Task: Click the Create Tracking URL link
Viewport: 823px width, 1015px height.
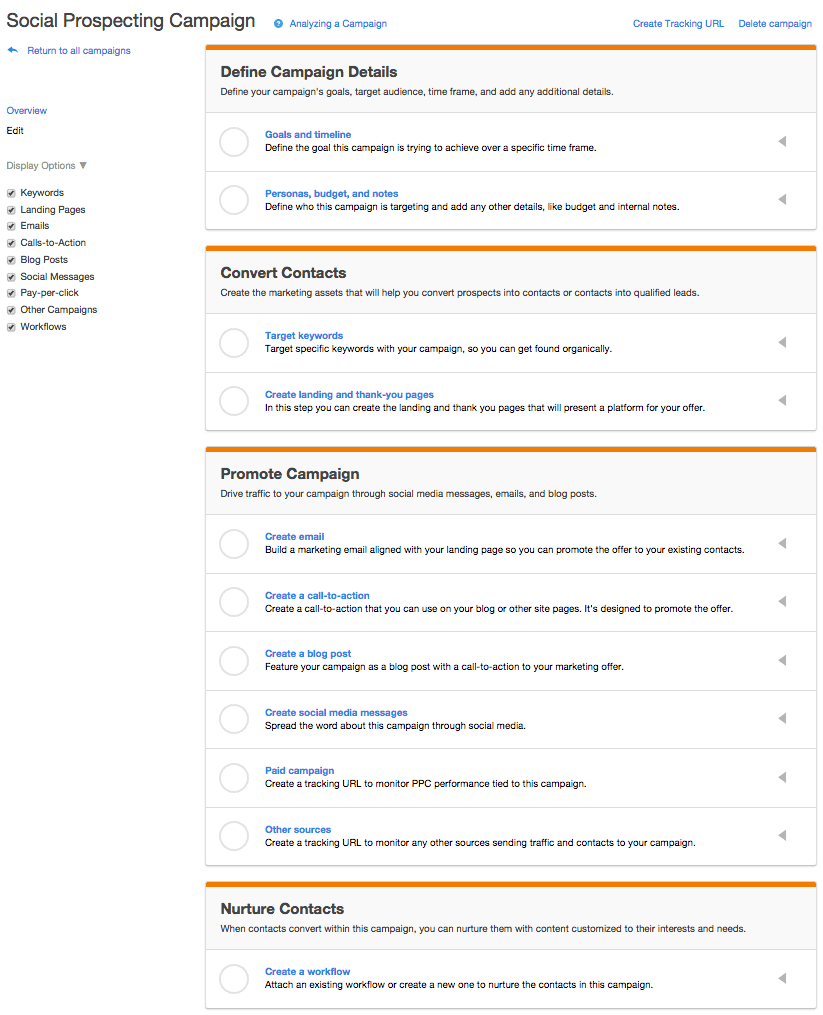Action: (678, 23)
